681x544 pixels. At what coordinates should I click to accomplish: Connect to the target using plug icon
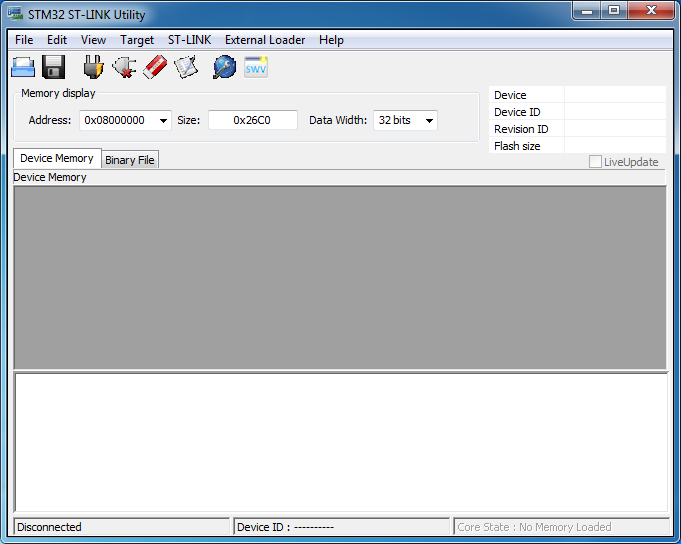[93, 67]
